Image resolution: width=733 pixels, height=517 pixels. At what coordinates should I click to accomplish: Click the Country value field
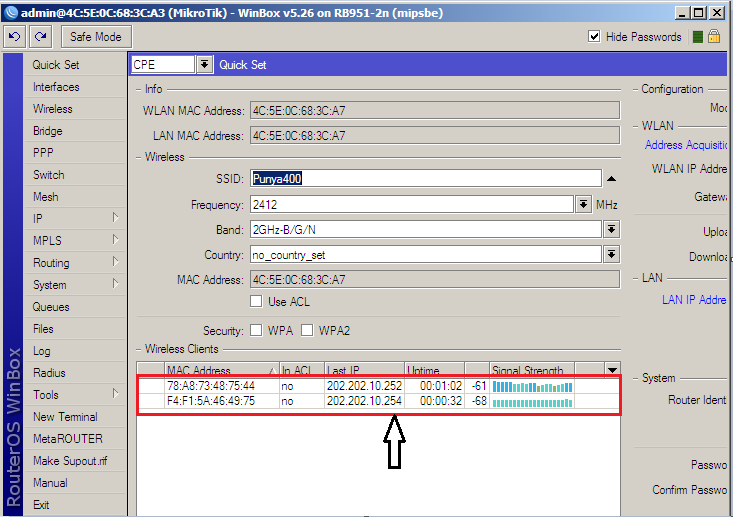426,255
